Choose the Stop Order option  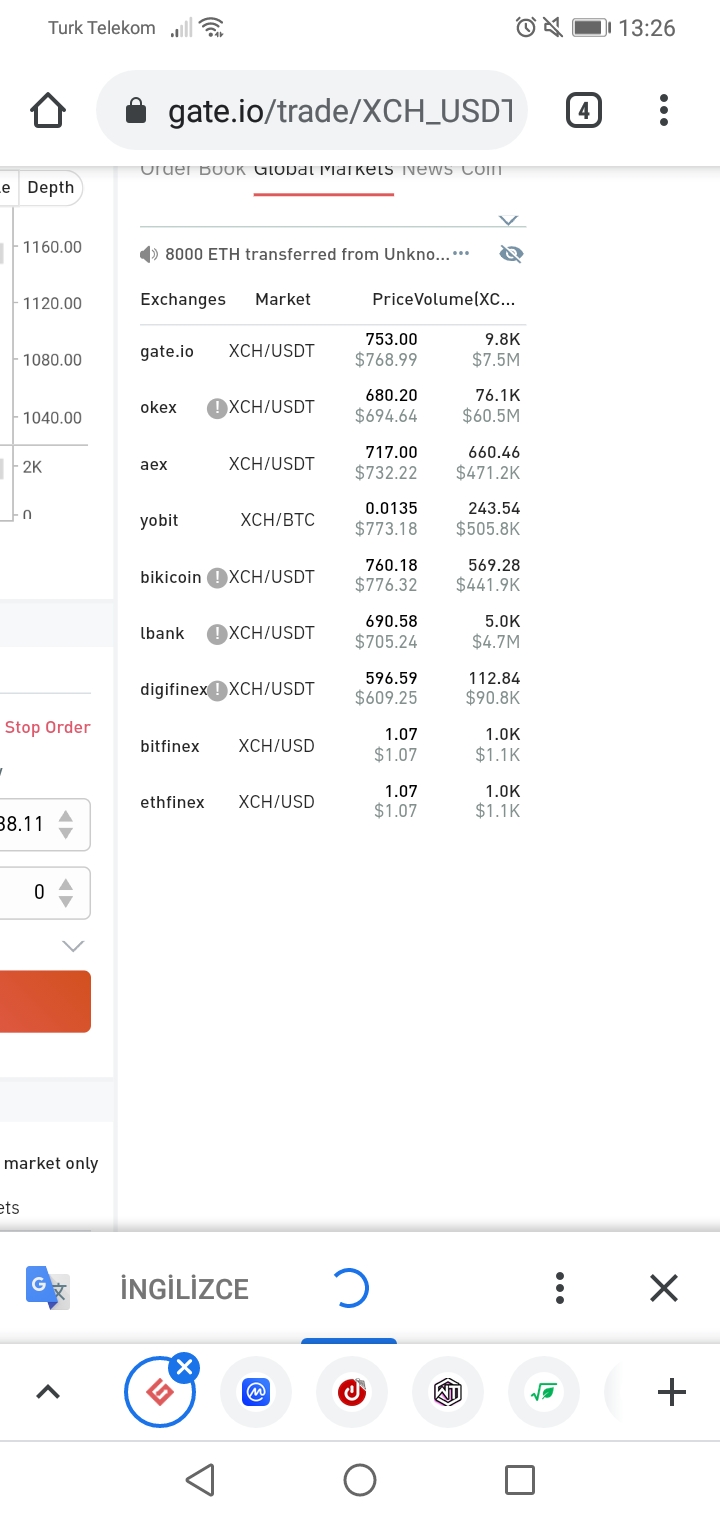point(48,727)
